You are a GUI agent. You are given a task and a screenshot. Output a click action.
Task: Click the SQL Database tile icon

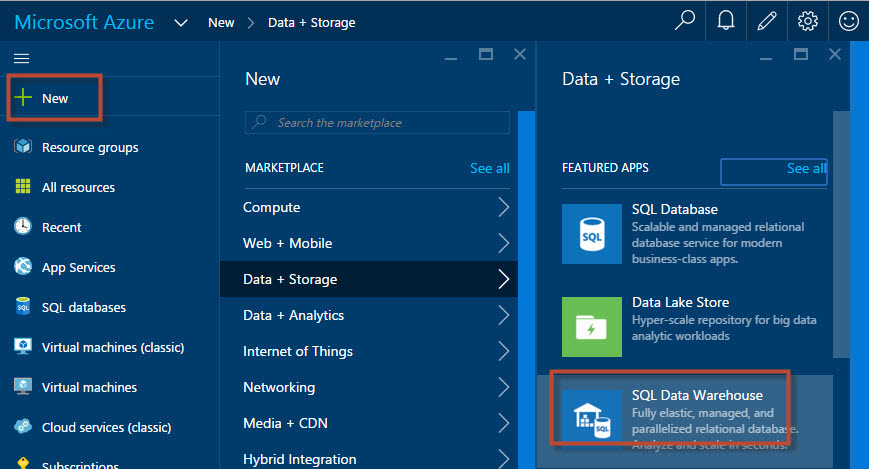pyautogui.click(x=591, y=234)
